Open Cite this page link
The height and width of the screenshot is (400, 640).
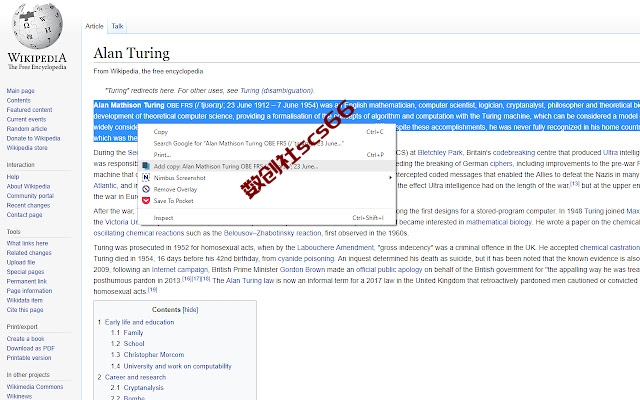pyautogui.click(x=25, y=310)
